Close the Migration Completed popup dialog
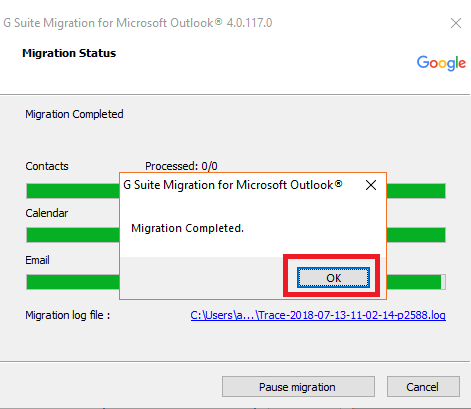471x409 pixels. (371, 185)
